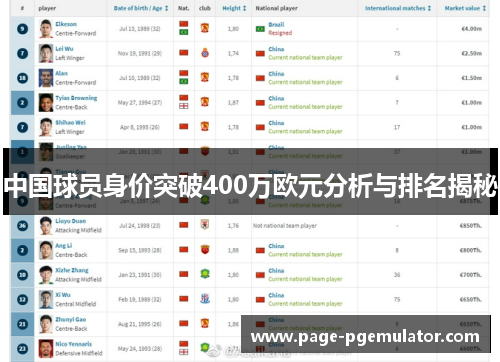Sort by Market value column

(465, 8)
